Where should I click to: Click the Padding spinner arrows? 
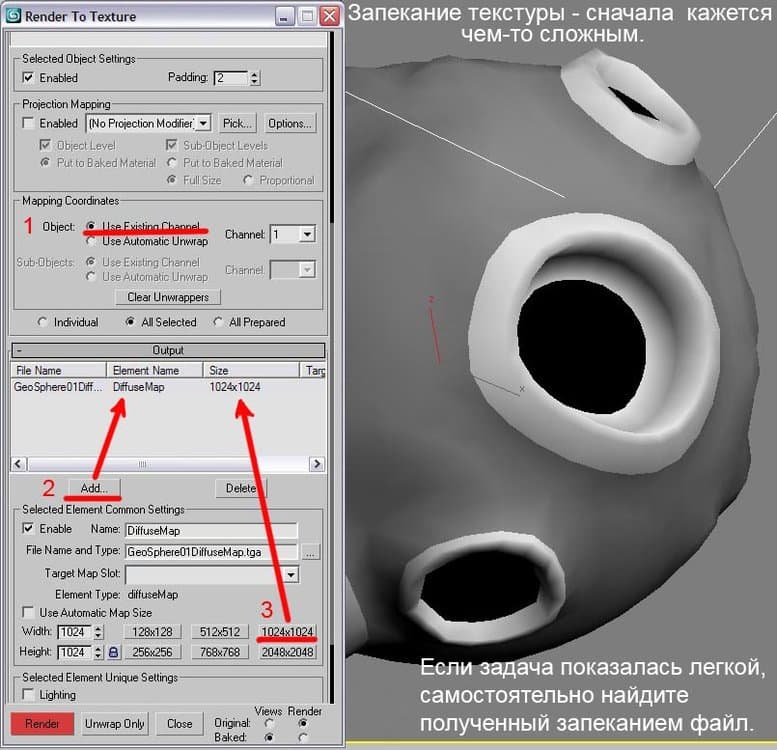tap(255, 78)
